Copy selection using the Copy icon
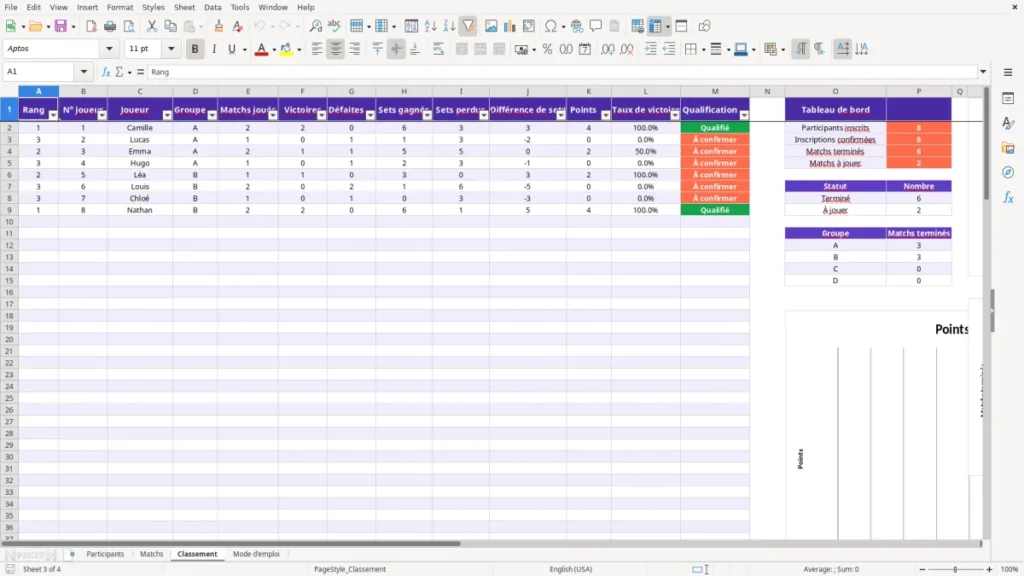Viewport: 1024px width, 576px height. (170, 26)
